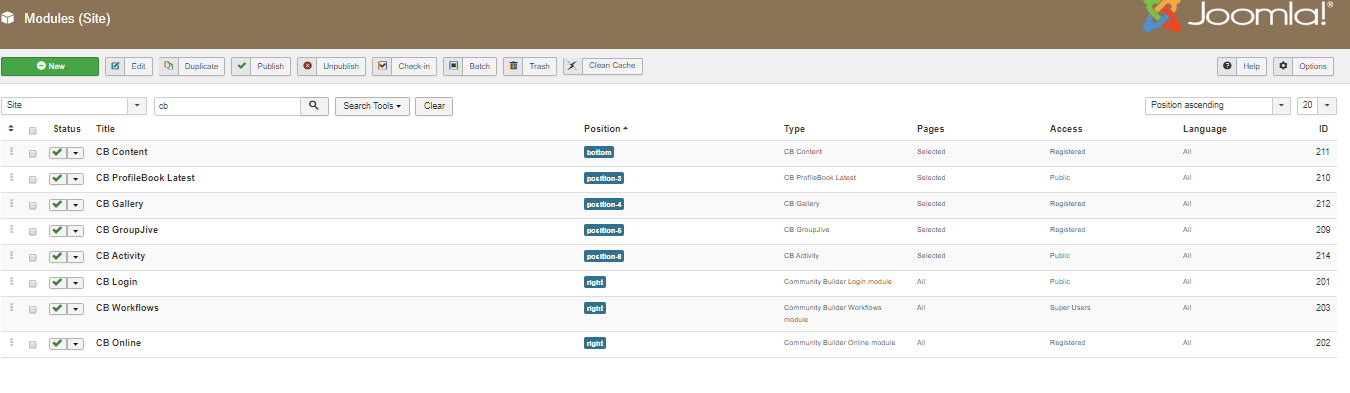The height and width of the screenshot is (393, 1350).
Task: Toggle published status of CB Login
Action: 57,282
